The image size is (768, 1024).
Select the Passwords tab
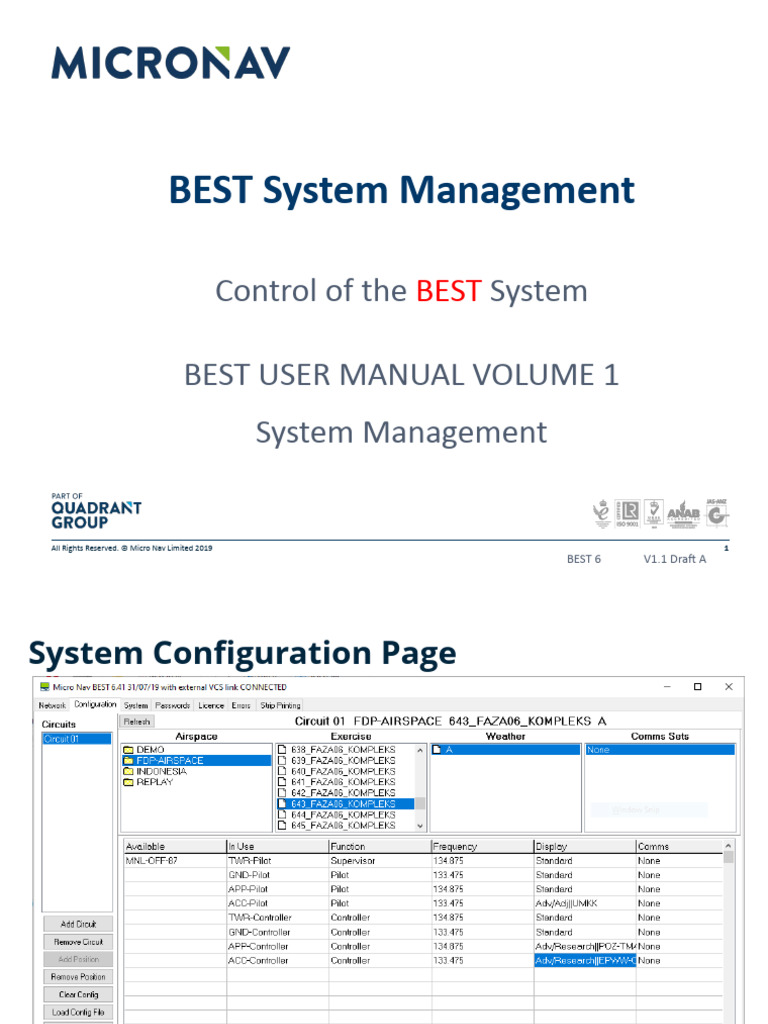[172, 705]
